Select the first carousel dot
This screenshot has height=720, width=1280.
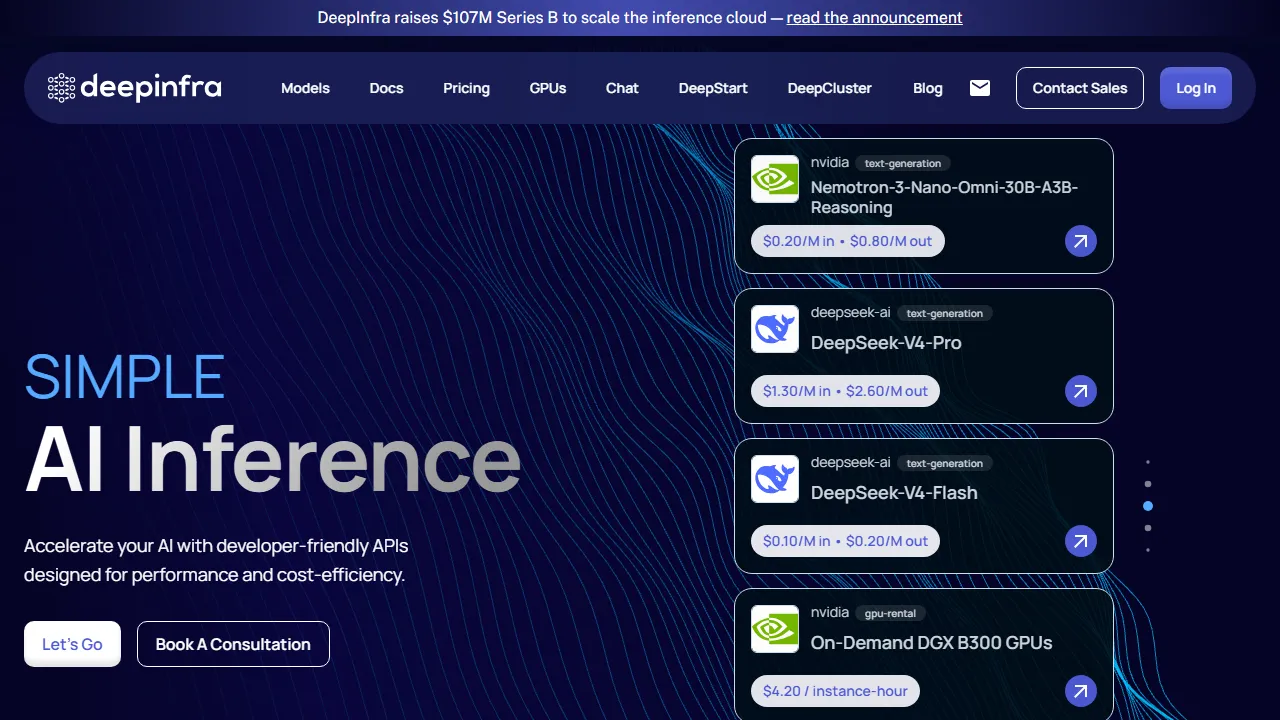pyautogui.click(x=1148, y=462)
